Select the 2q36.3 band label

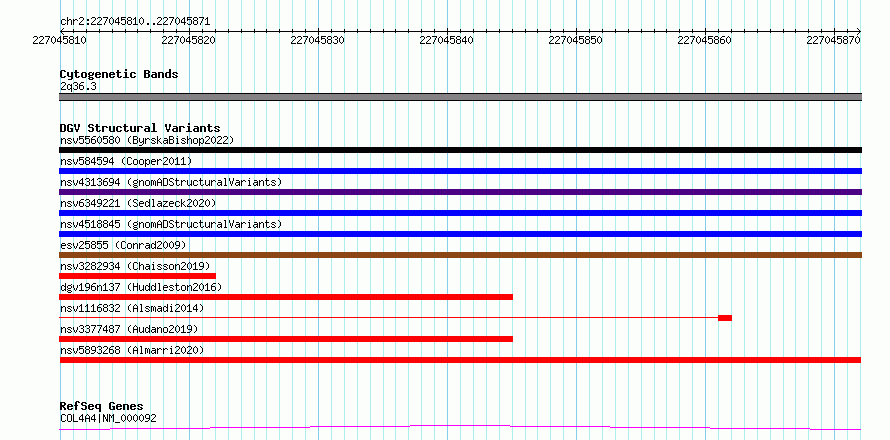pyautogui.click(x=78, y=86)
